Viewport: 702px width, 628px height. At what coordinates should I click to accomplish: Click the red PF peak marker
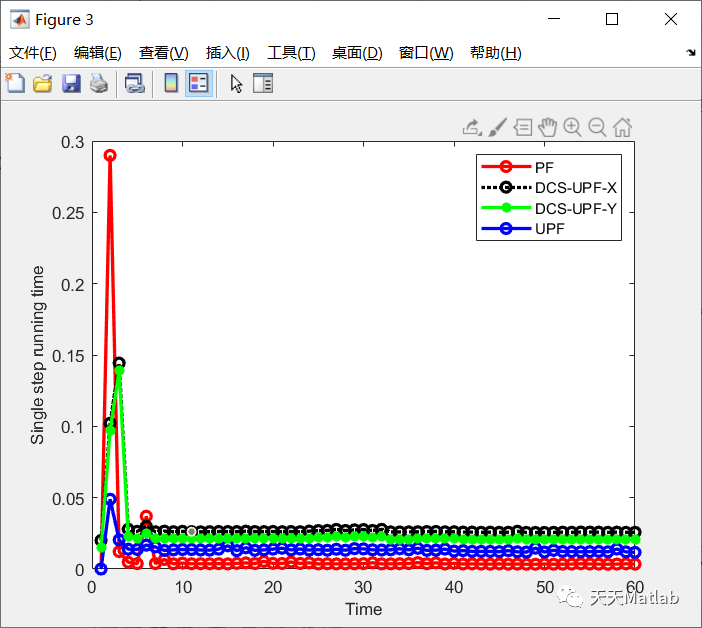(110, 155)
